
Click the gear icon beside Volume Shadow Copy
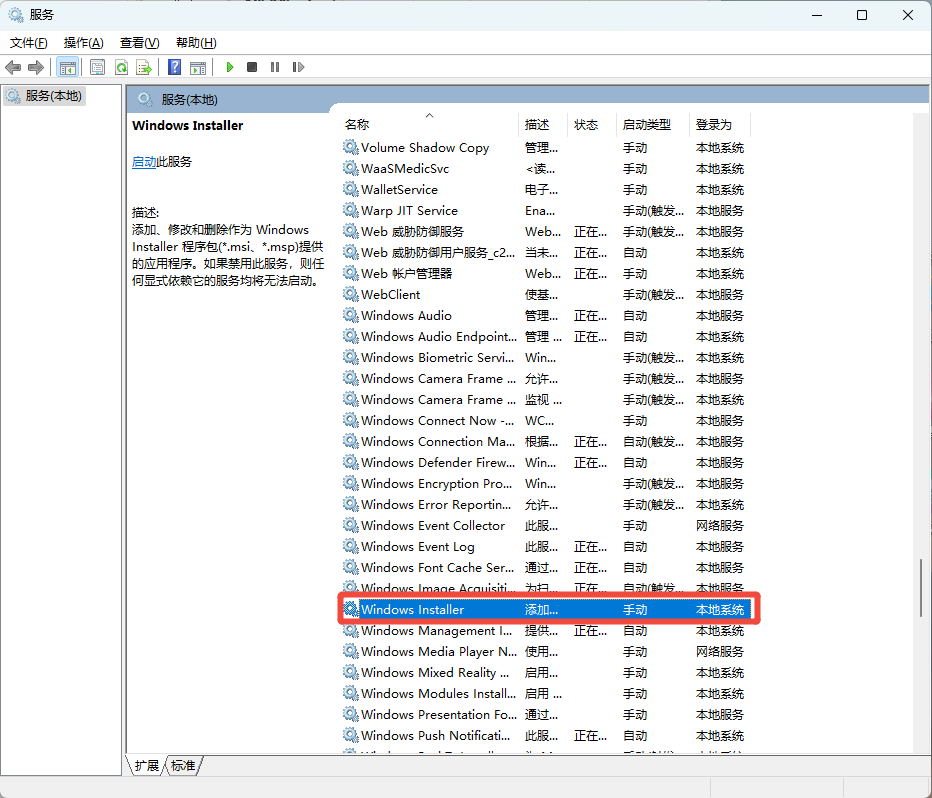(351, 147)
